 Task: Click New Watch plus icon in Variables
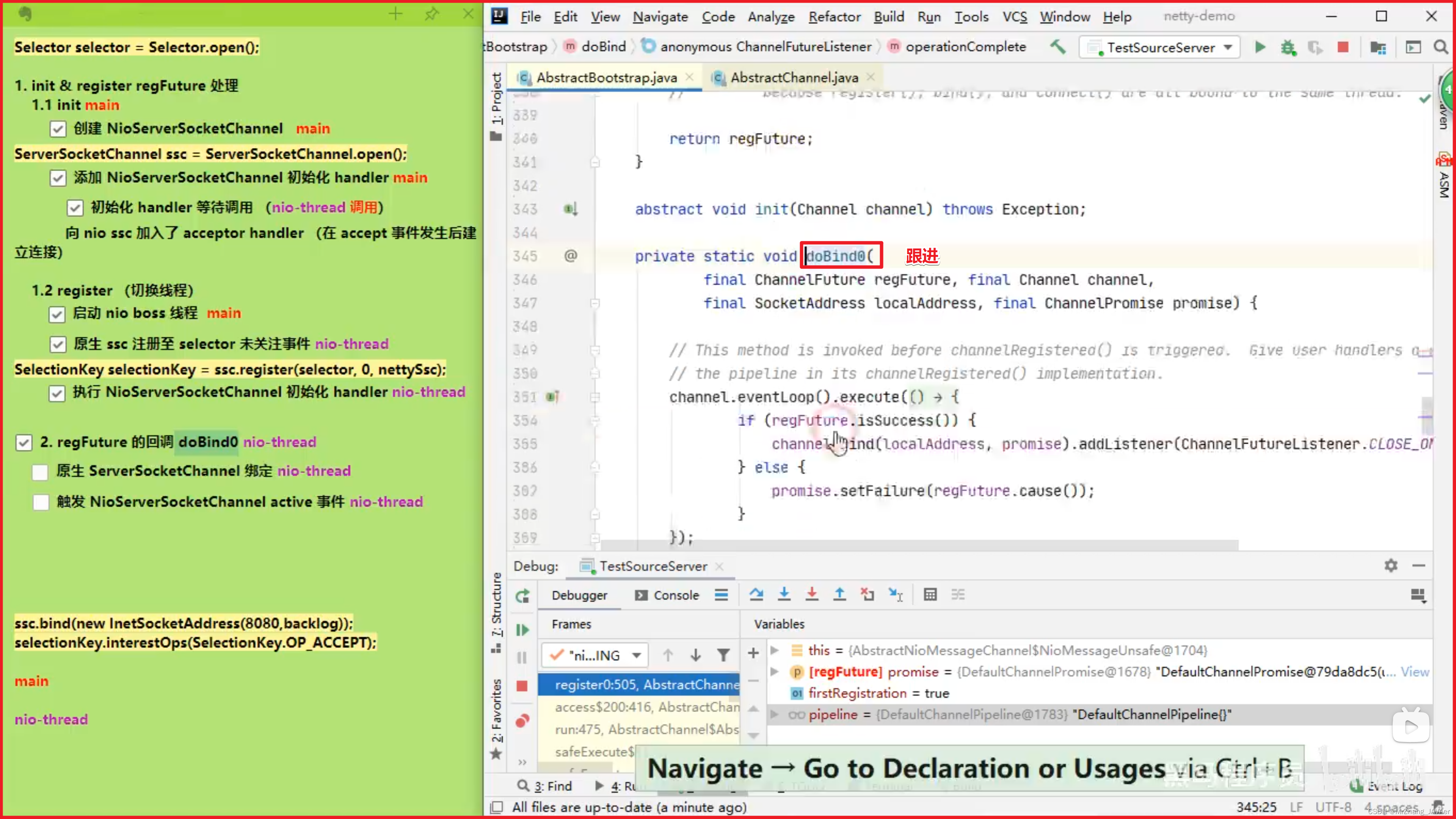pyautogui.click(x=753, y=653)
